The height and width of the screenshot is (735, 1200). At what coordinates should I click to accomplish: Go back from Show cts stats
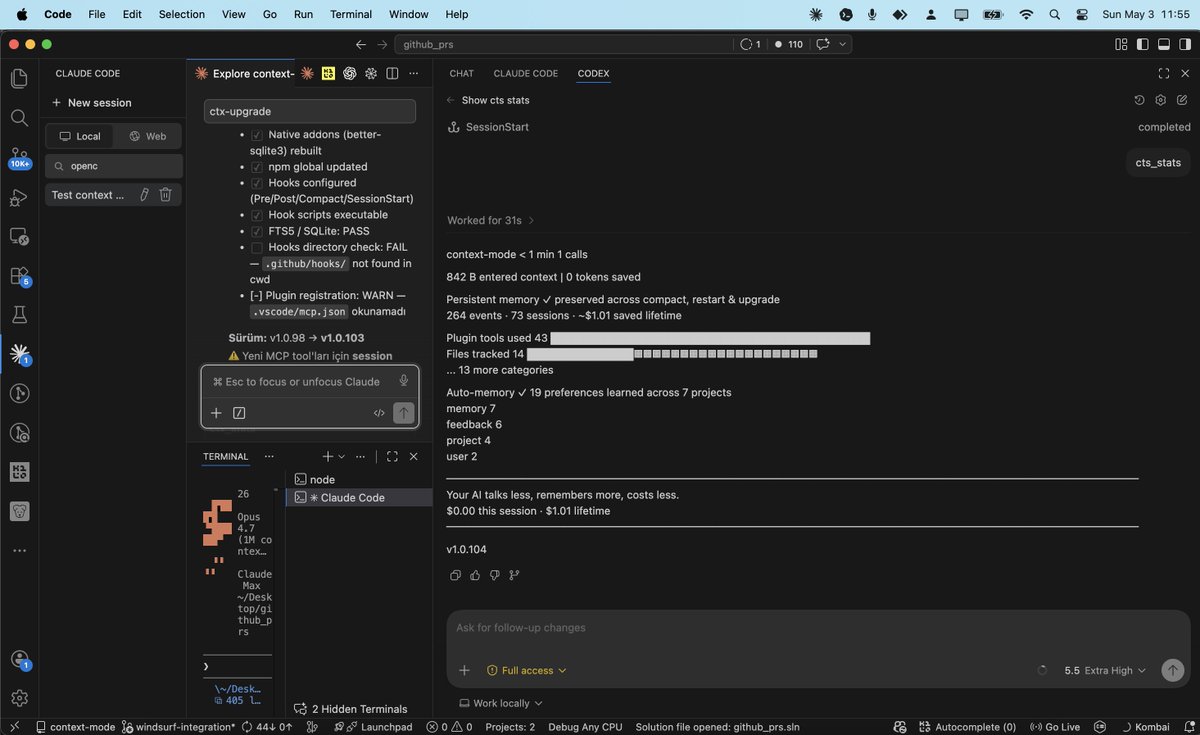tap(451, 100)
